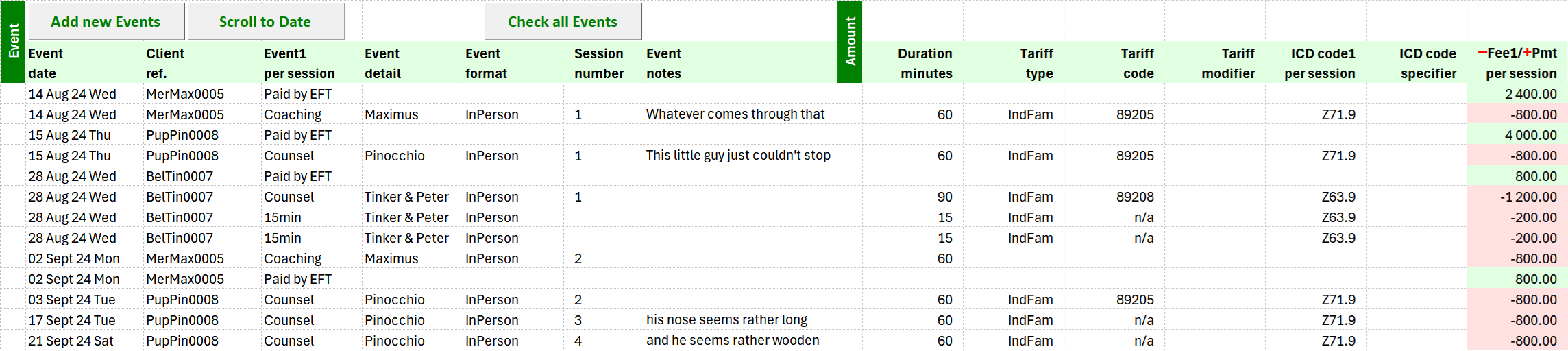The image size is (1568, 351).
Task: Click the Duration minutes 90 cell
Action: click(x=944, y=197)
